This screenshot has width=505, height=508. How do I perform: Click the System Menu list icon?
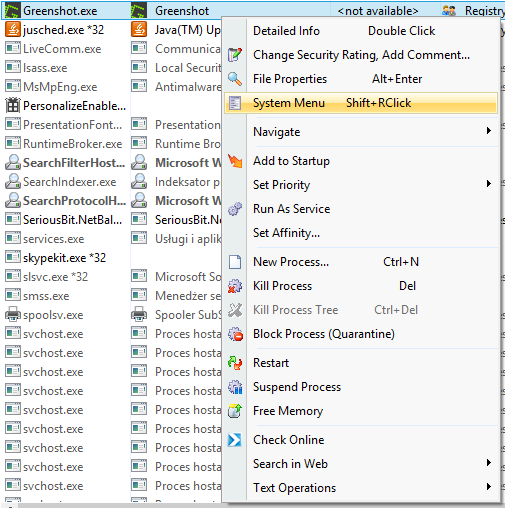tap(235, 103)
